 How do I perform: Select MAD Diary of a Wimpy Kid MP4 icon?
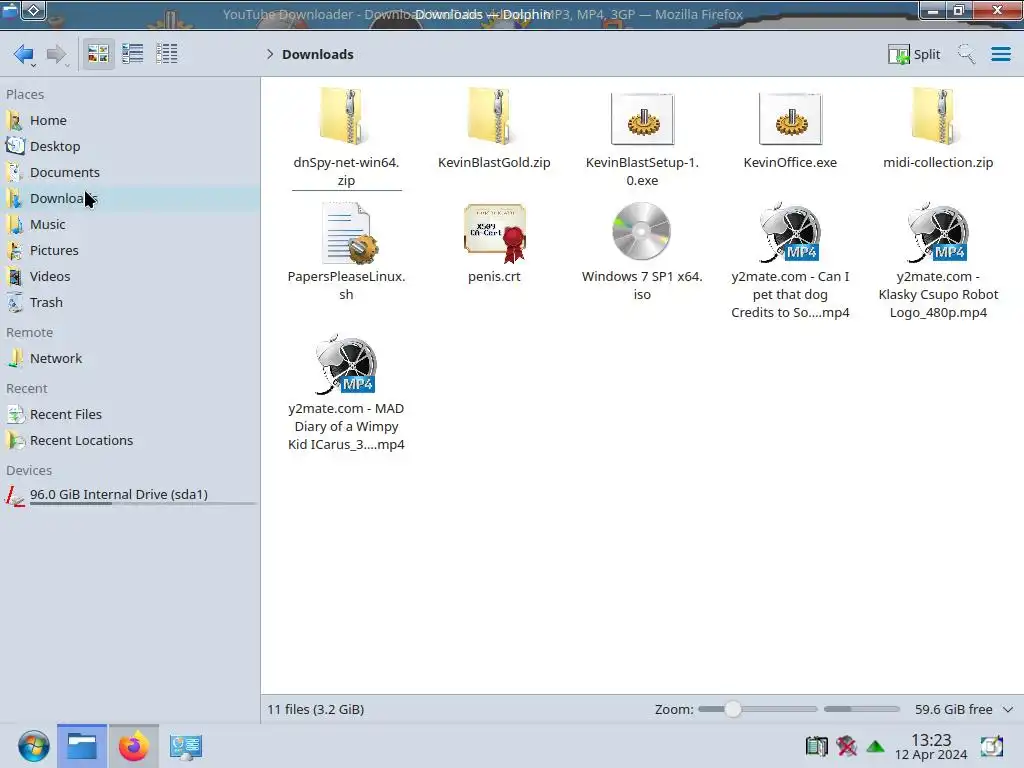(346, 364)
